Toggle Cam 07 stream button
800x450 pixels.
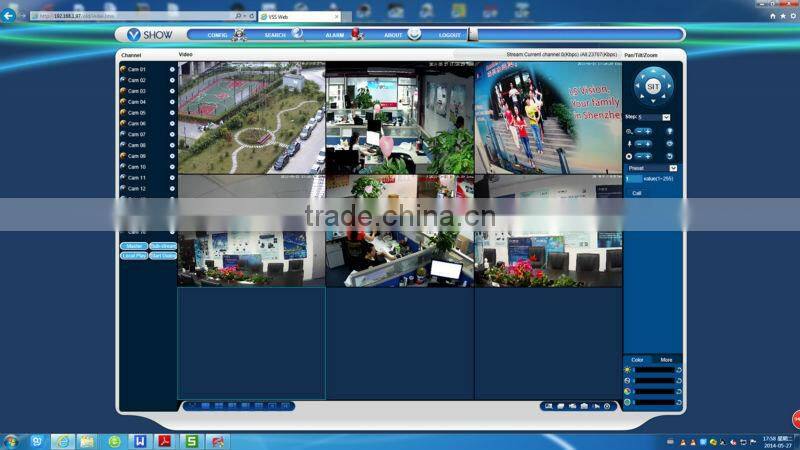click(172, 134)
